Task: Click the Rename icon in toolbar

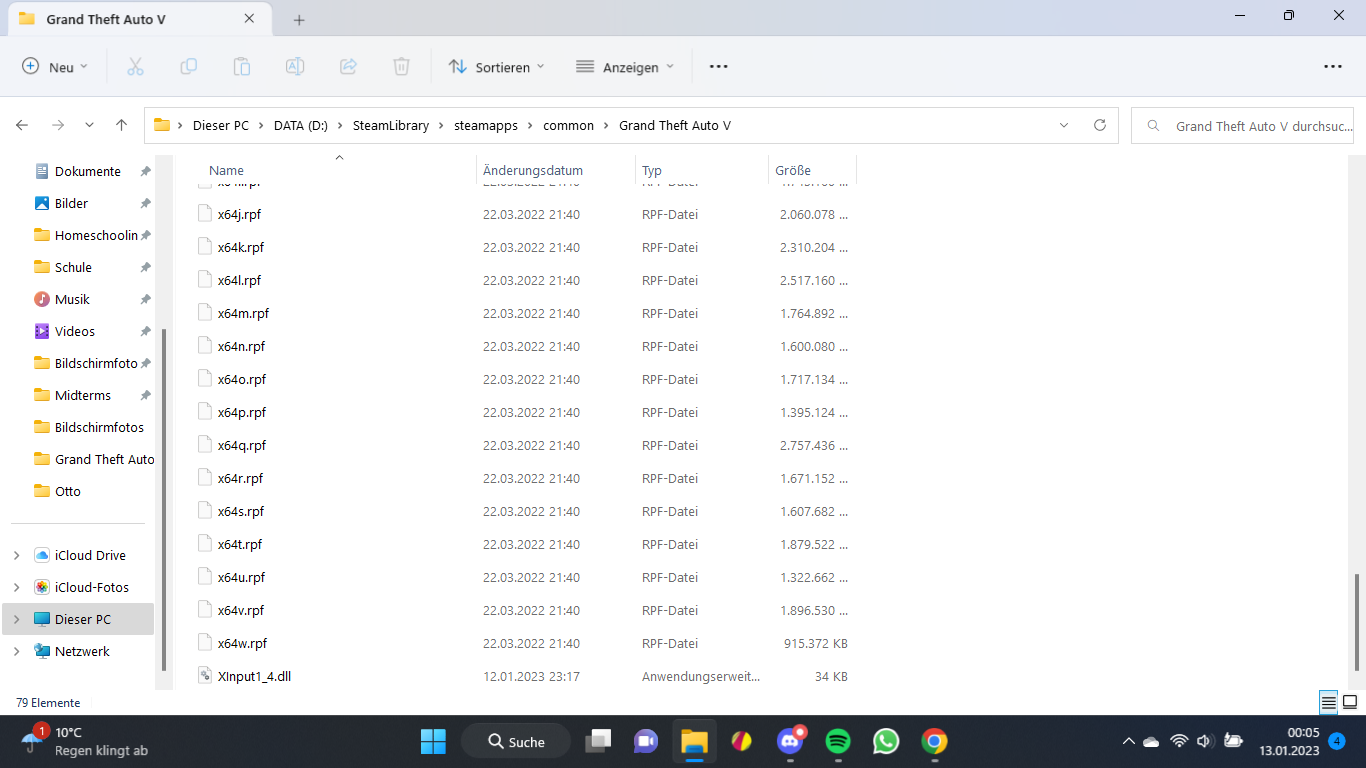Action: pyautogui.click(x=295, y=67)
